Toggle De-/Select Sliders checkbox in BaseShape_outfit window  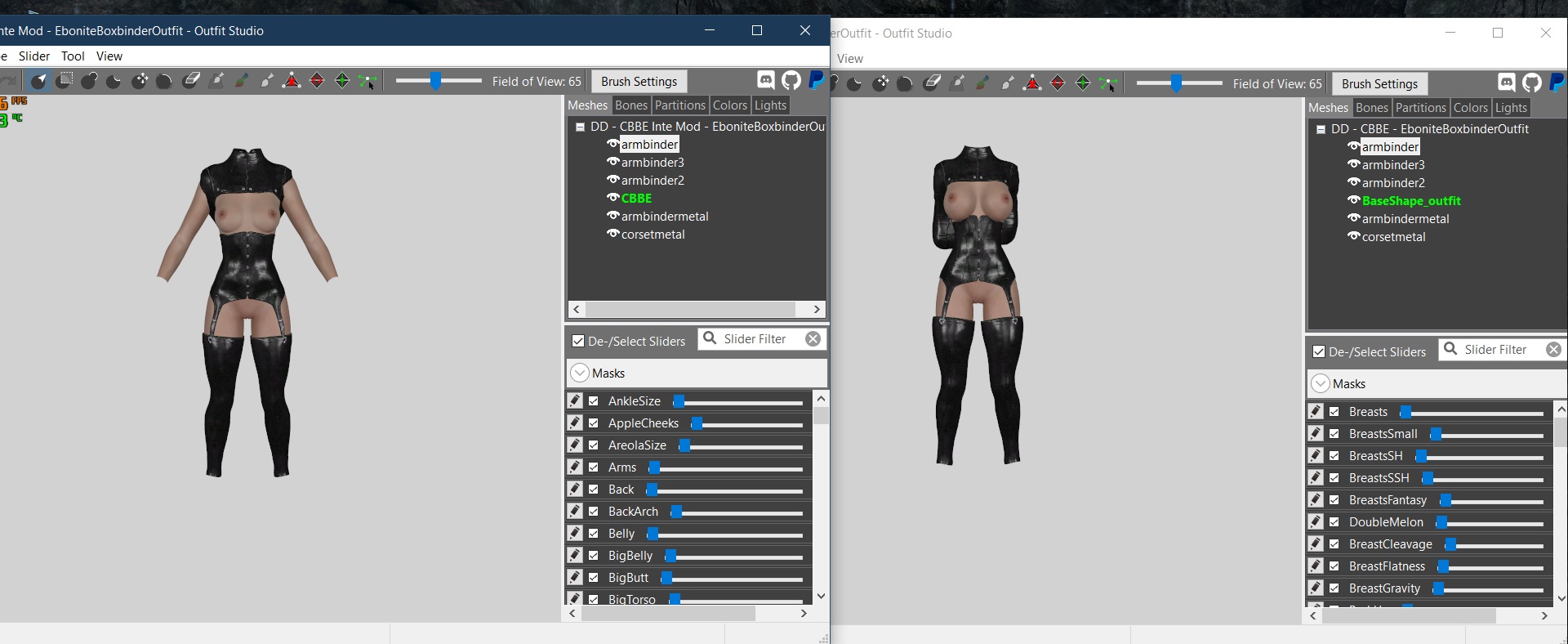1319,351
